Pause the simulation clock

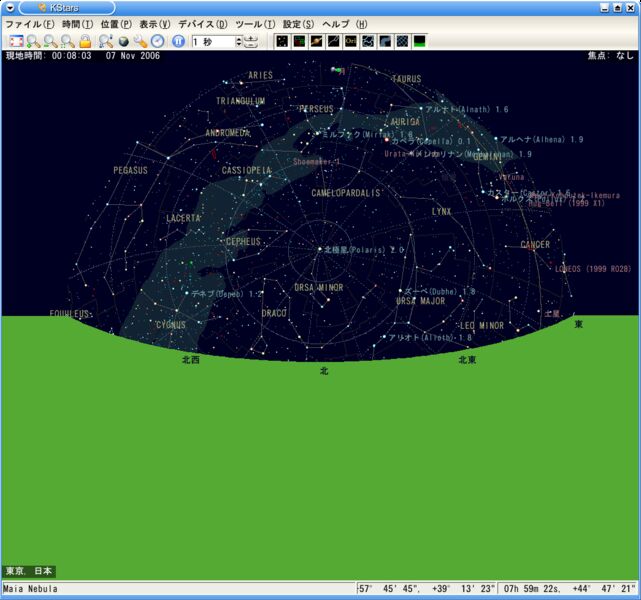(178, 41)
